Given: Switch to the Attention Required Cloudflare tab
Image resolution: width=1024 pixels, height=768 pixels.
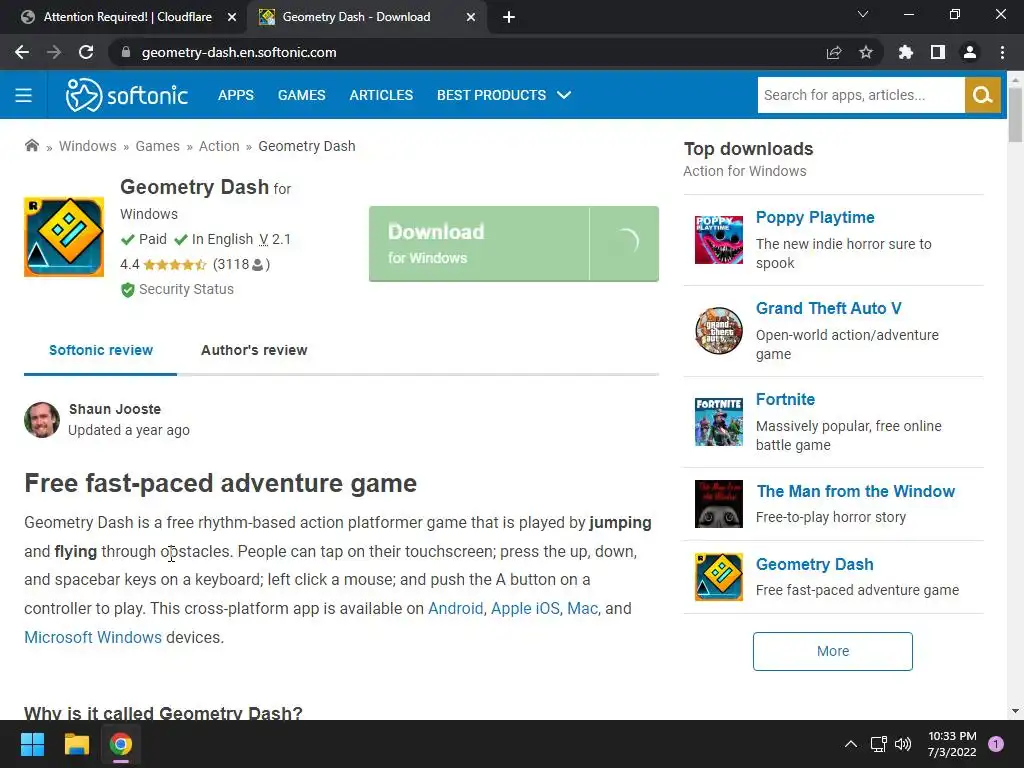Looking at the screenshot, I should pos(128,17).
